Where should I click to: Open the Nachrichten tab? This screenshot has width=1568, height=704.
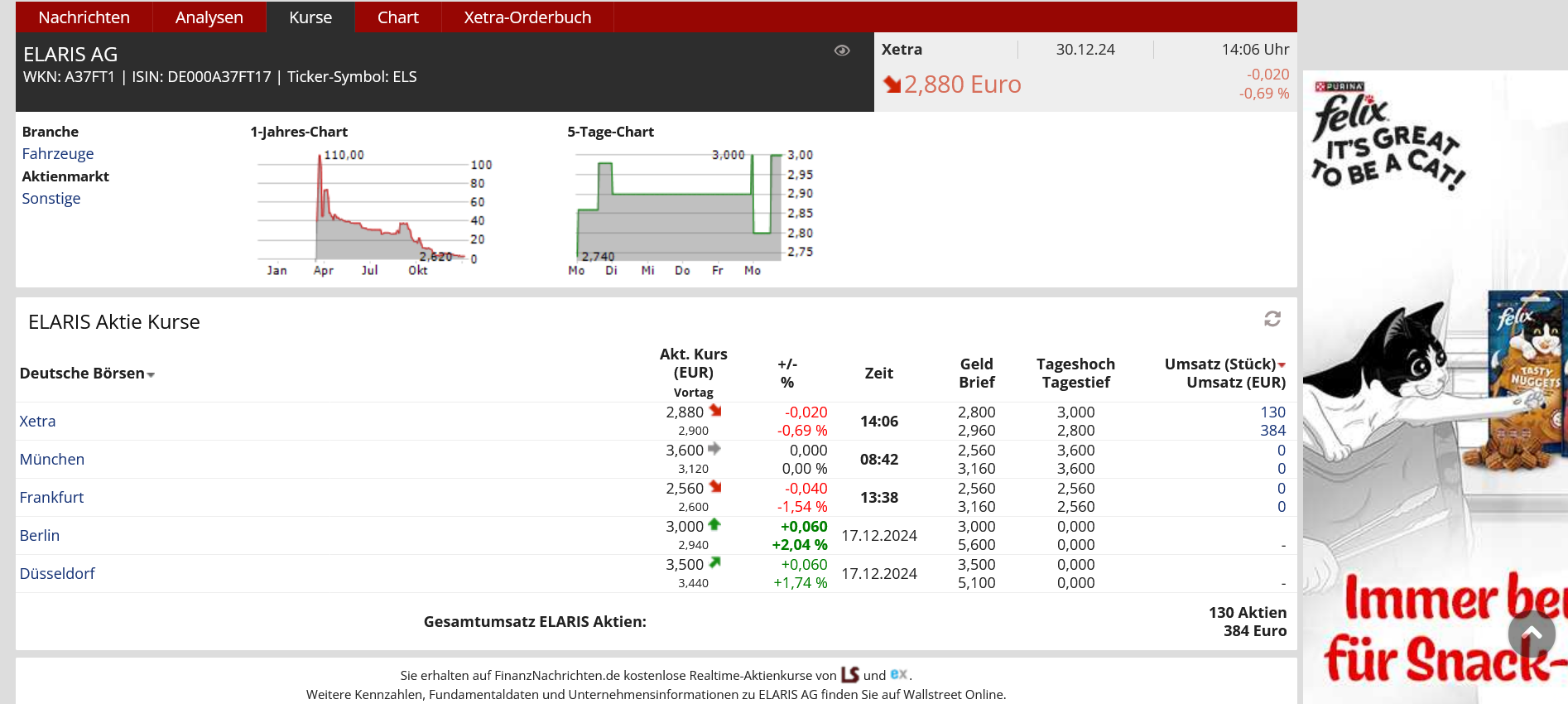pyautogui.click(x=84, y=17)
